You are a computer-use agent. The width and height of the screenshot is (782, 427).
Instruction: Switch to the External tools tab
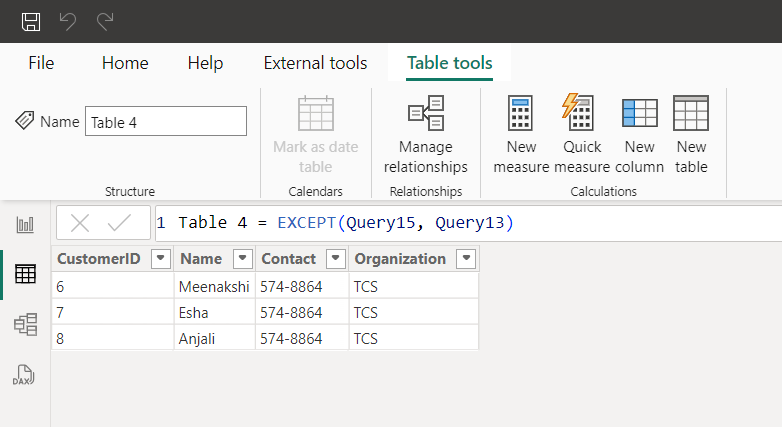(315, 63)
